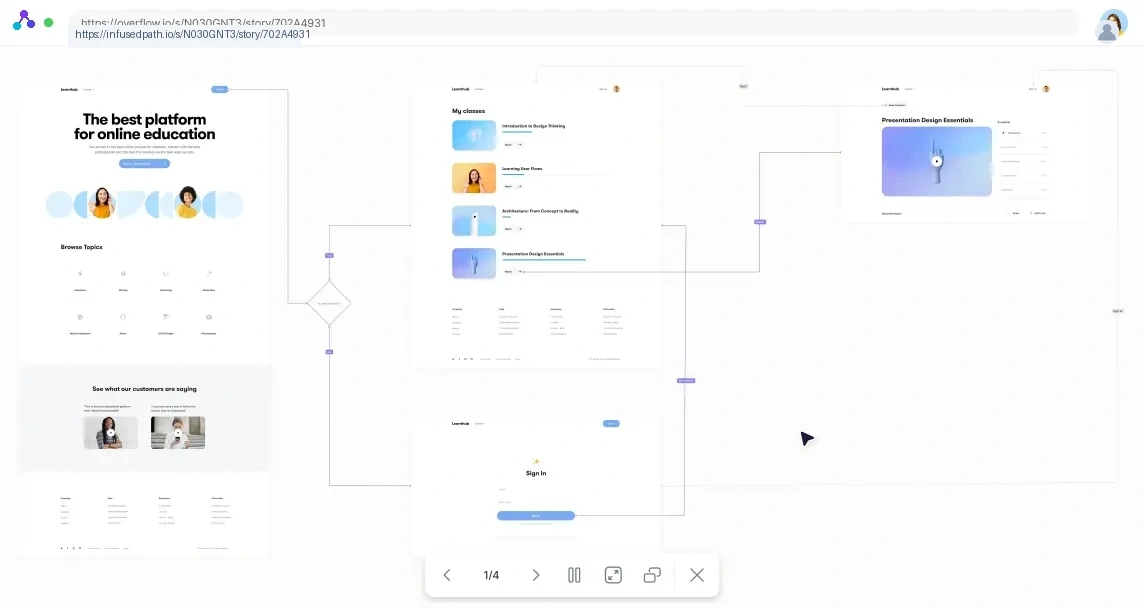
Task: Click the 1/4 step counter
Action: pos(491,575)
